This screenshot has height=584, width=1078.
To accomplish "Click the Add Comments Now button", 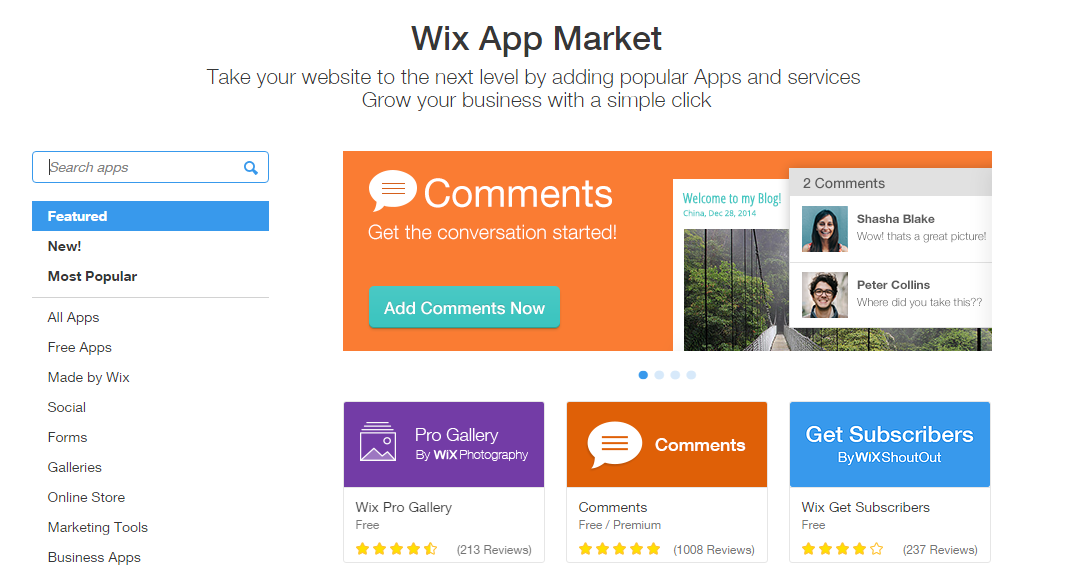I will tap(464, 307).
